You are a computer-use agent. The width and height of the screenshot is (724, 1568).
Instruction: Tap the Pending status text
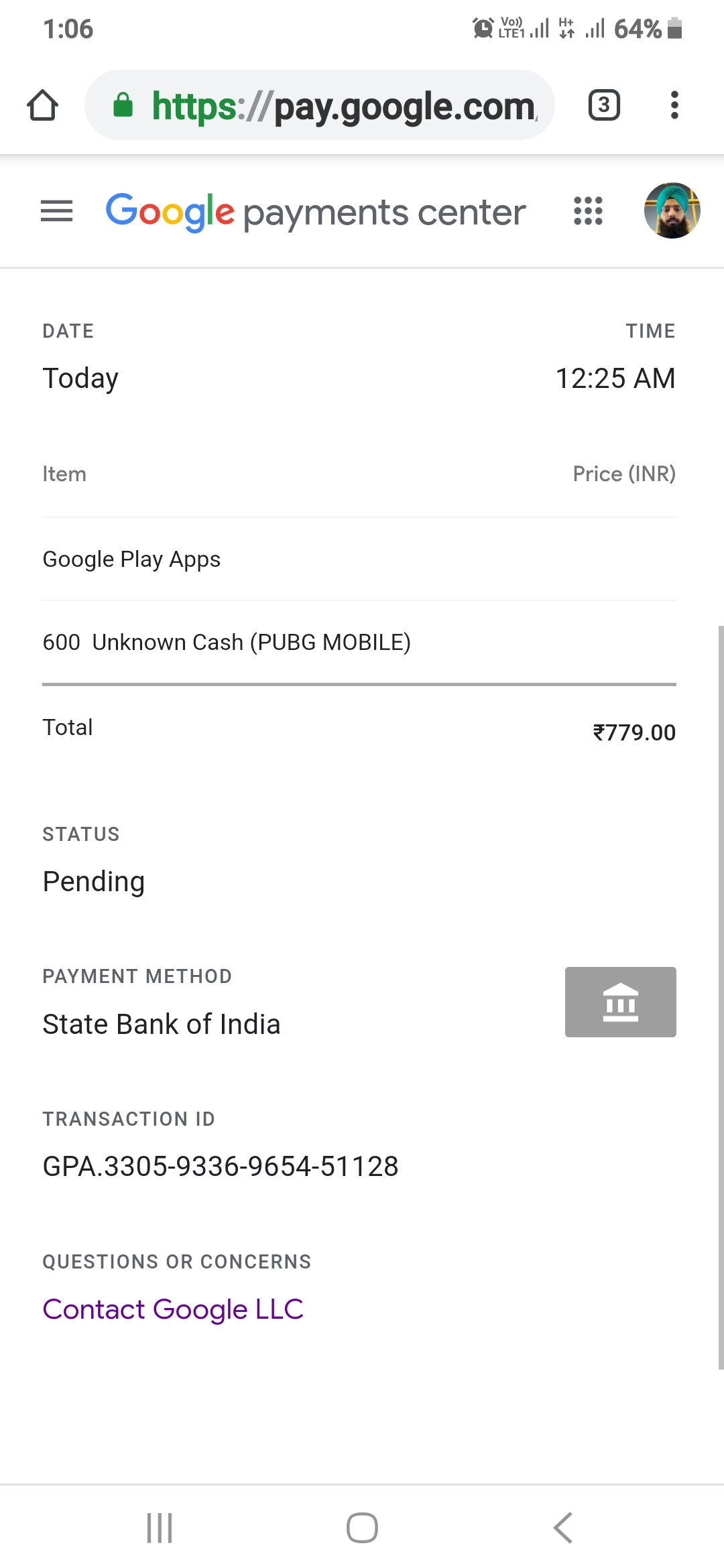tap(94, 881)
